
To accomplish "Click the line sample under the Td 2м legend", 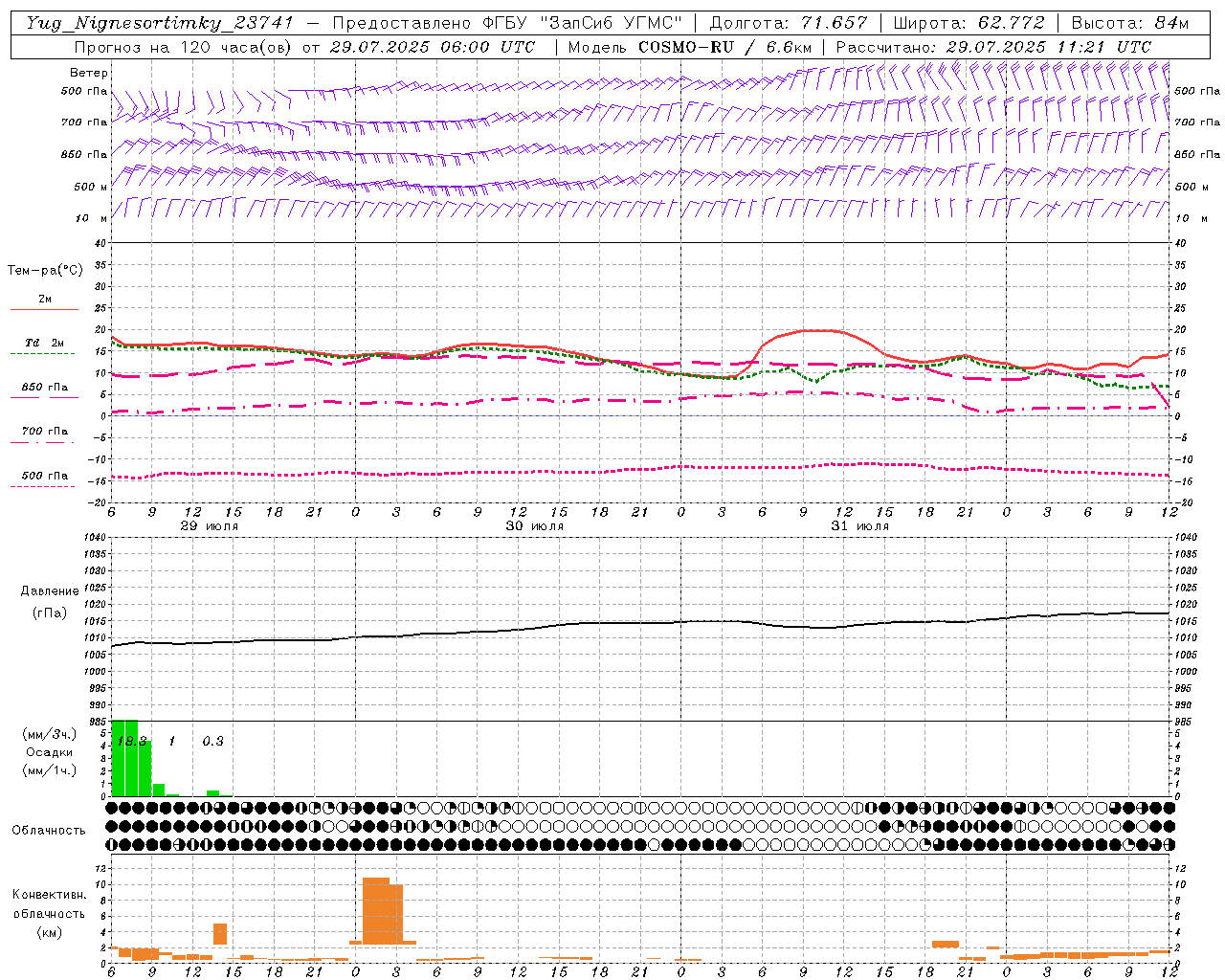I will click(x=42, y=354).
